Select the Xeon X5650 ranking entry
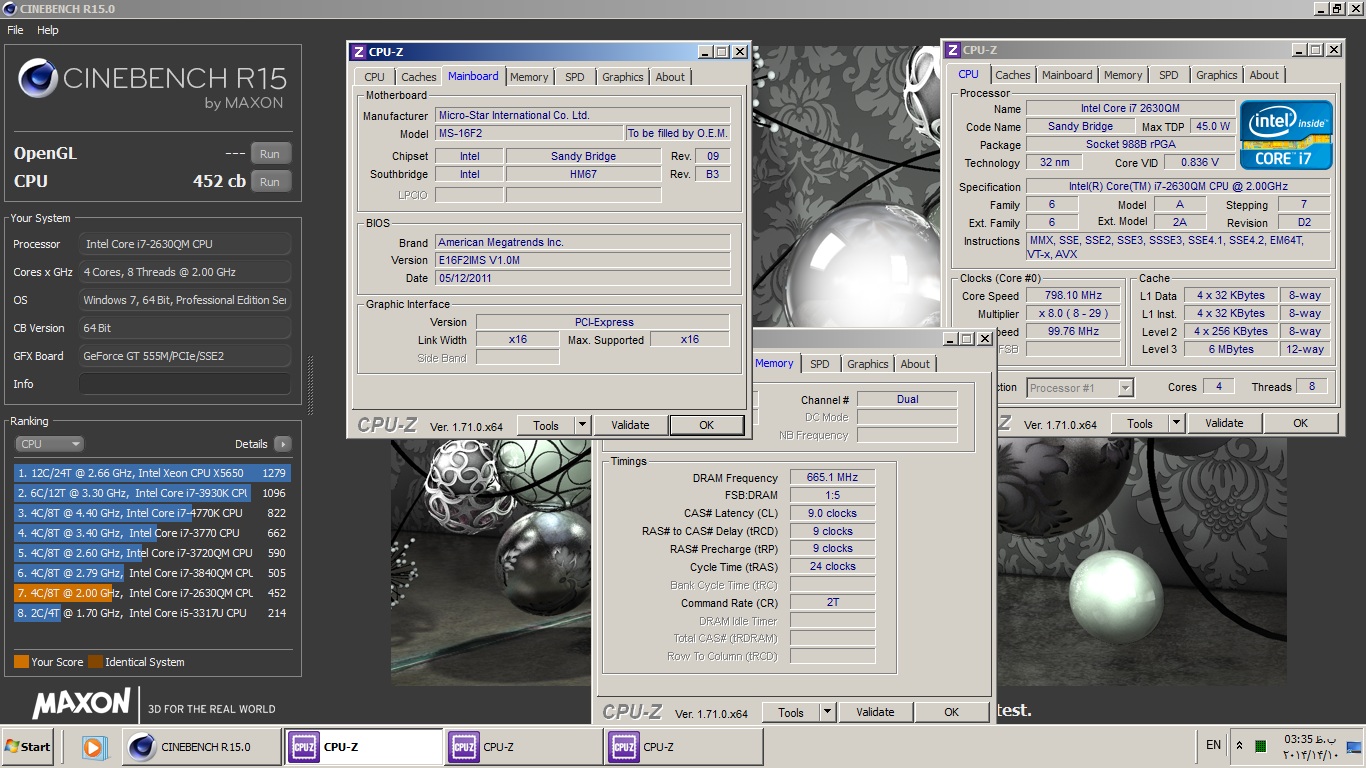This screenshot has width=1366, height=768. tap(152, 473)
